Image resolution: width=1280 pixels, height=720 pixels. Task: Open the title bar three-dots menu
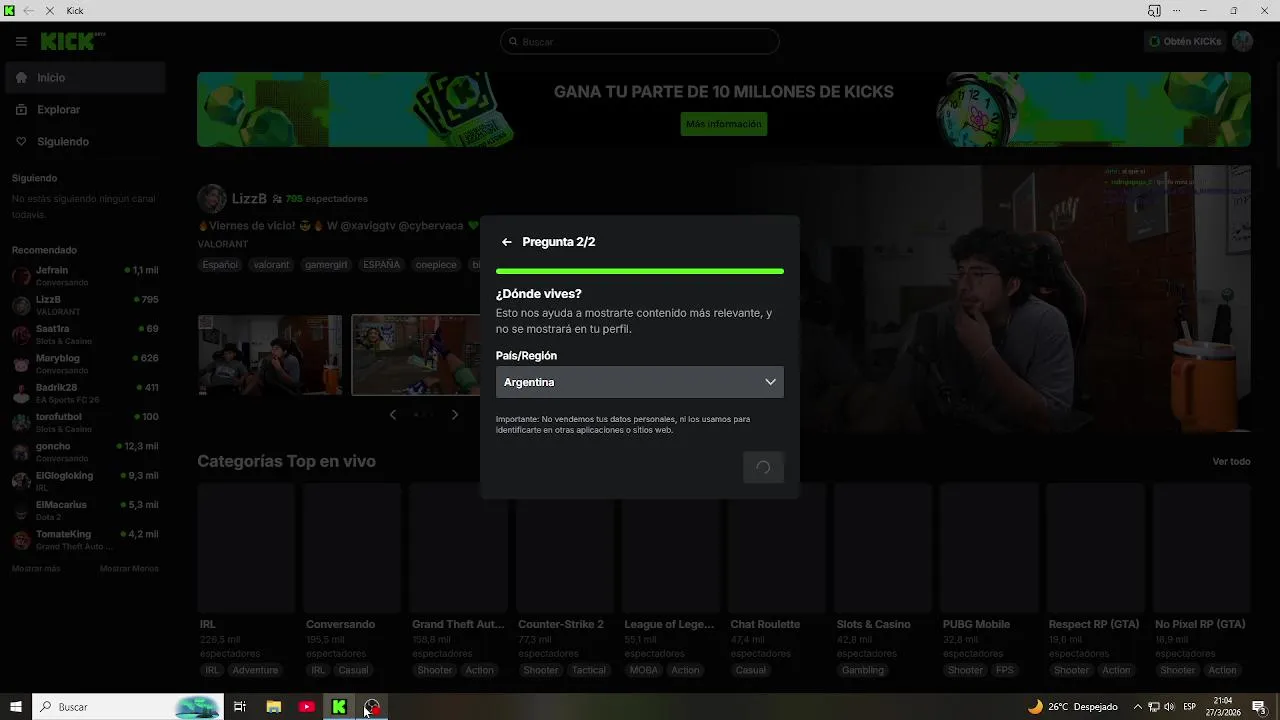[x=1179, y=10]
